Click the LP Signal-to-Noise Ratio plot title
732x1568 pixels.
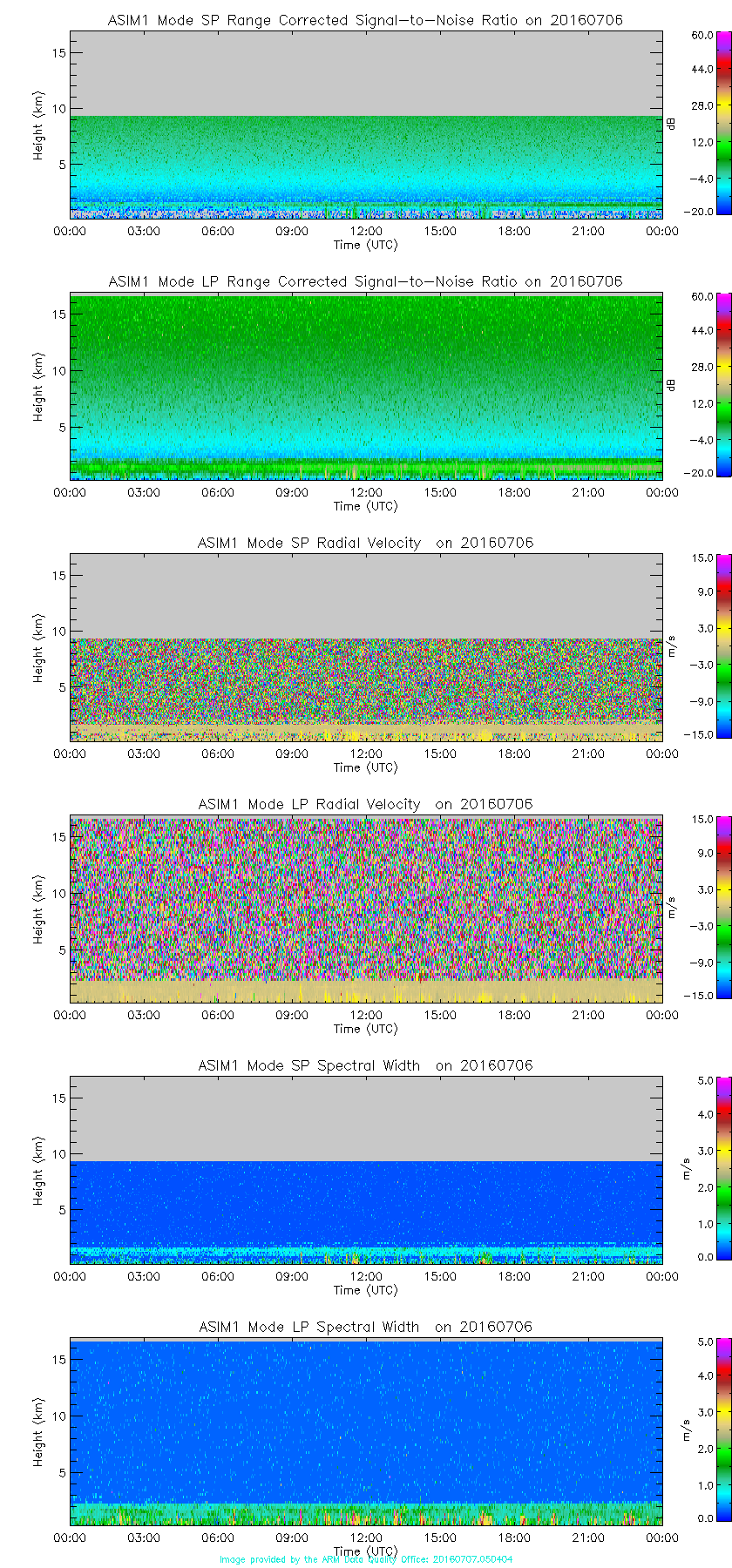[365, 281]
